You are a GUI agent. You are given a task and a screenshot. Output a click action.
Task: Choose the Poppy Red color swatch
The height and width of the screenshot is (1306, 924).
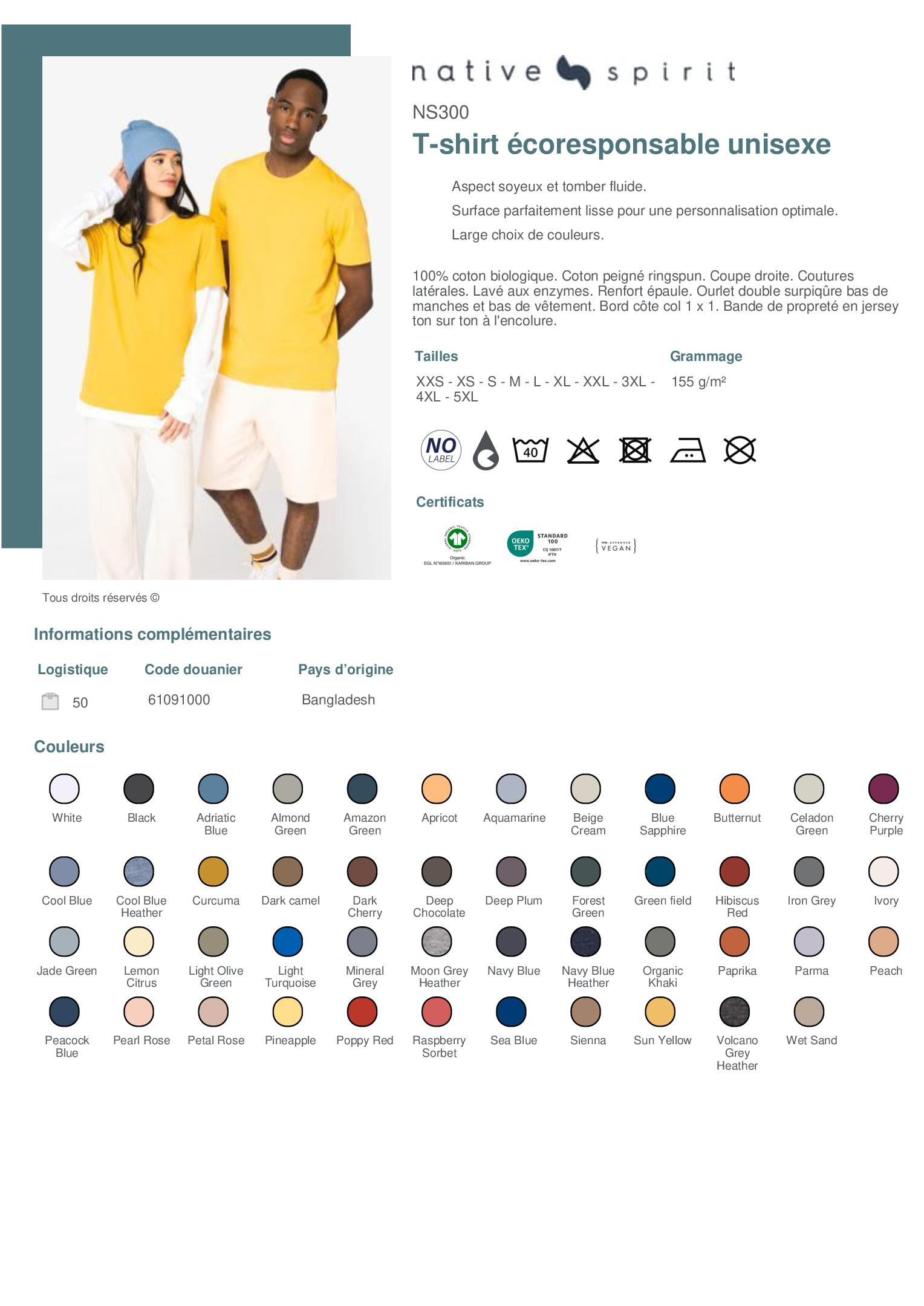[362, 1012]
